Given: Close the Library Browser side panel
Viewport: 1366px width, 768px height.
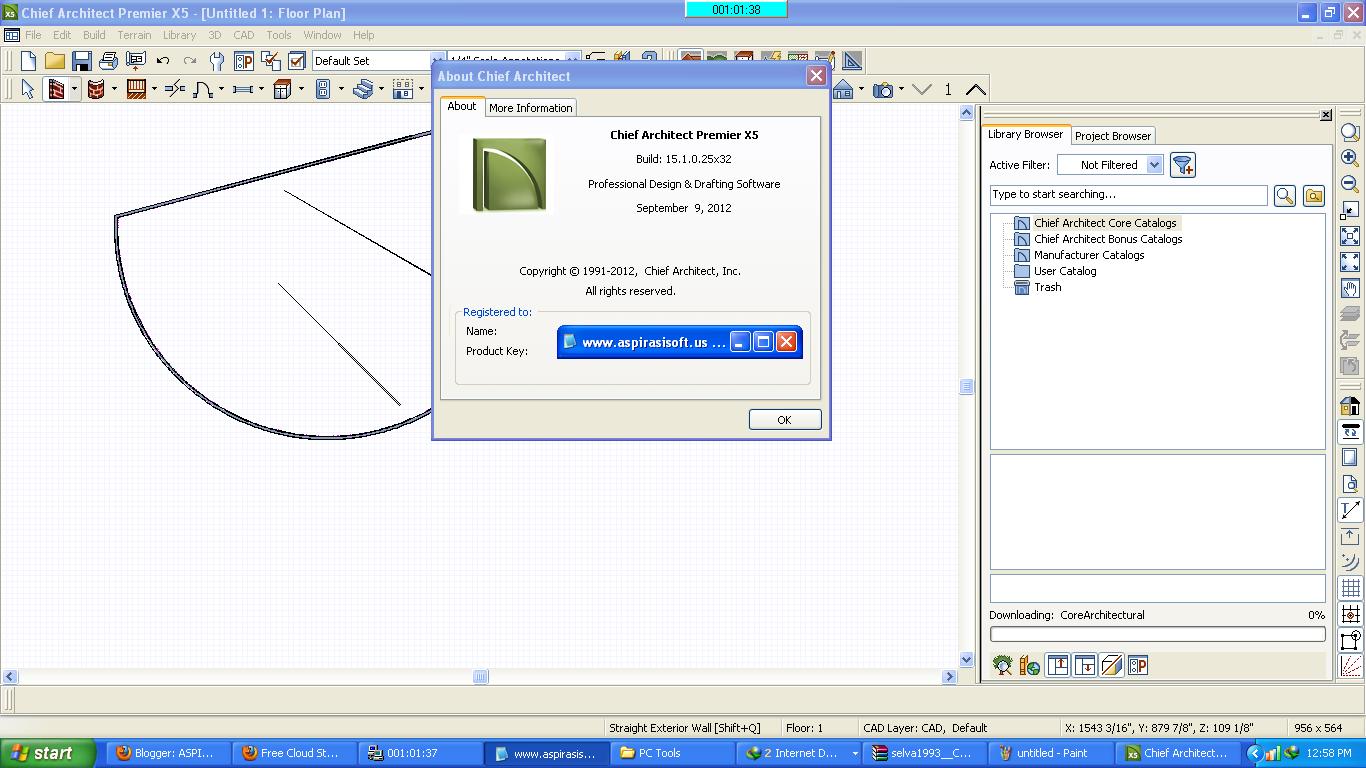Looking at the screenshot, I should click(x=1326, y=115).
